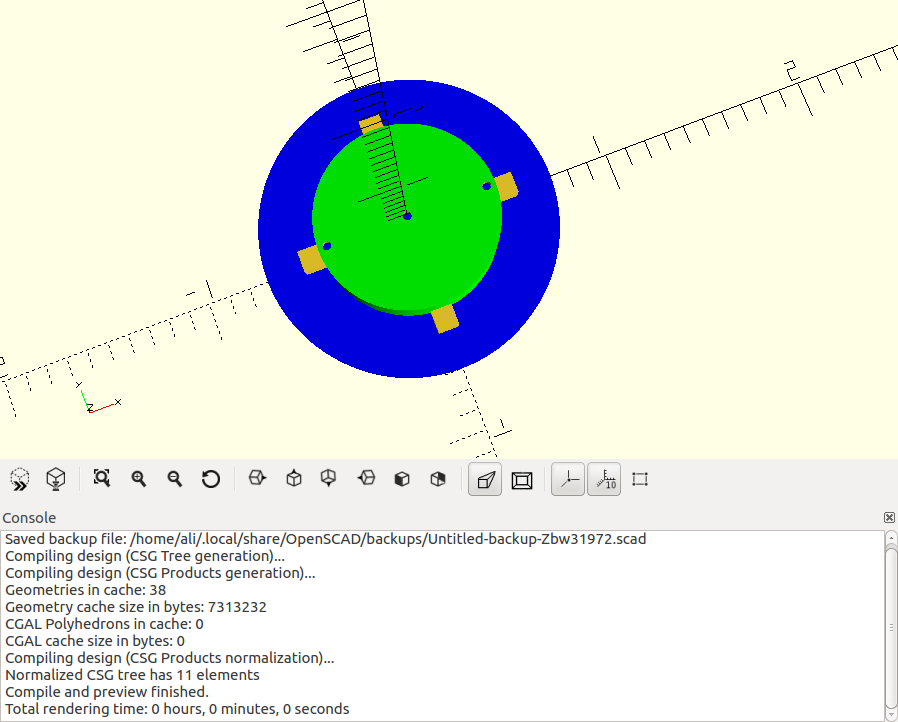Click 'Geometries in cache: 38' line
This screenshot has height=722, width=898.
pyautogui.click(x=85, y=590)
